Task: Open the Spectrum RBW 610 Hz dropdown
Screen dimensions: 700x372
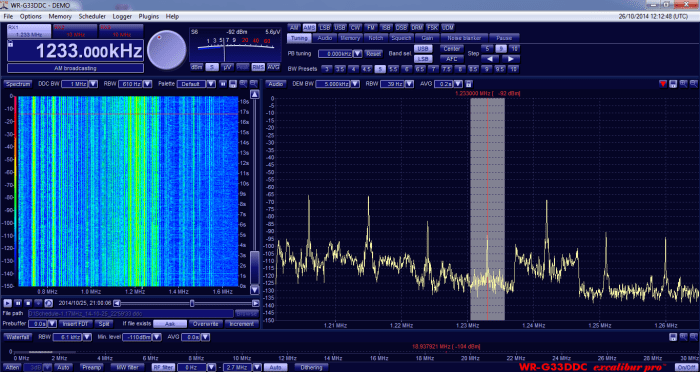Action: tap(148, 84)
